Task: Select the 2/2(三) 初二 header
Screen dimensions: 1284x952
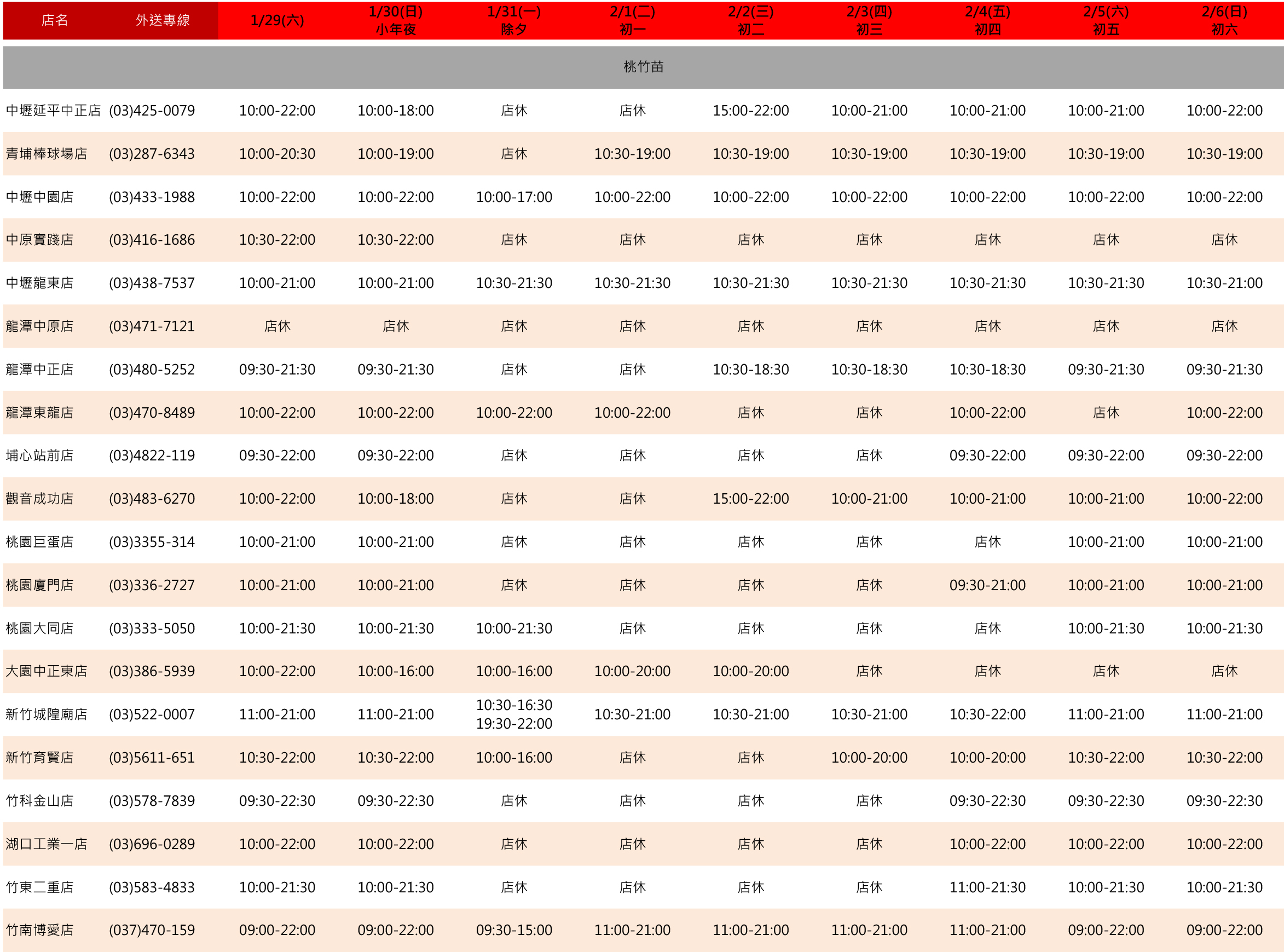Action: point(750,21)
